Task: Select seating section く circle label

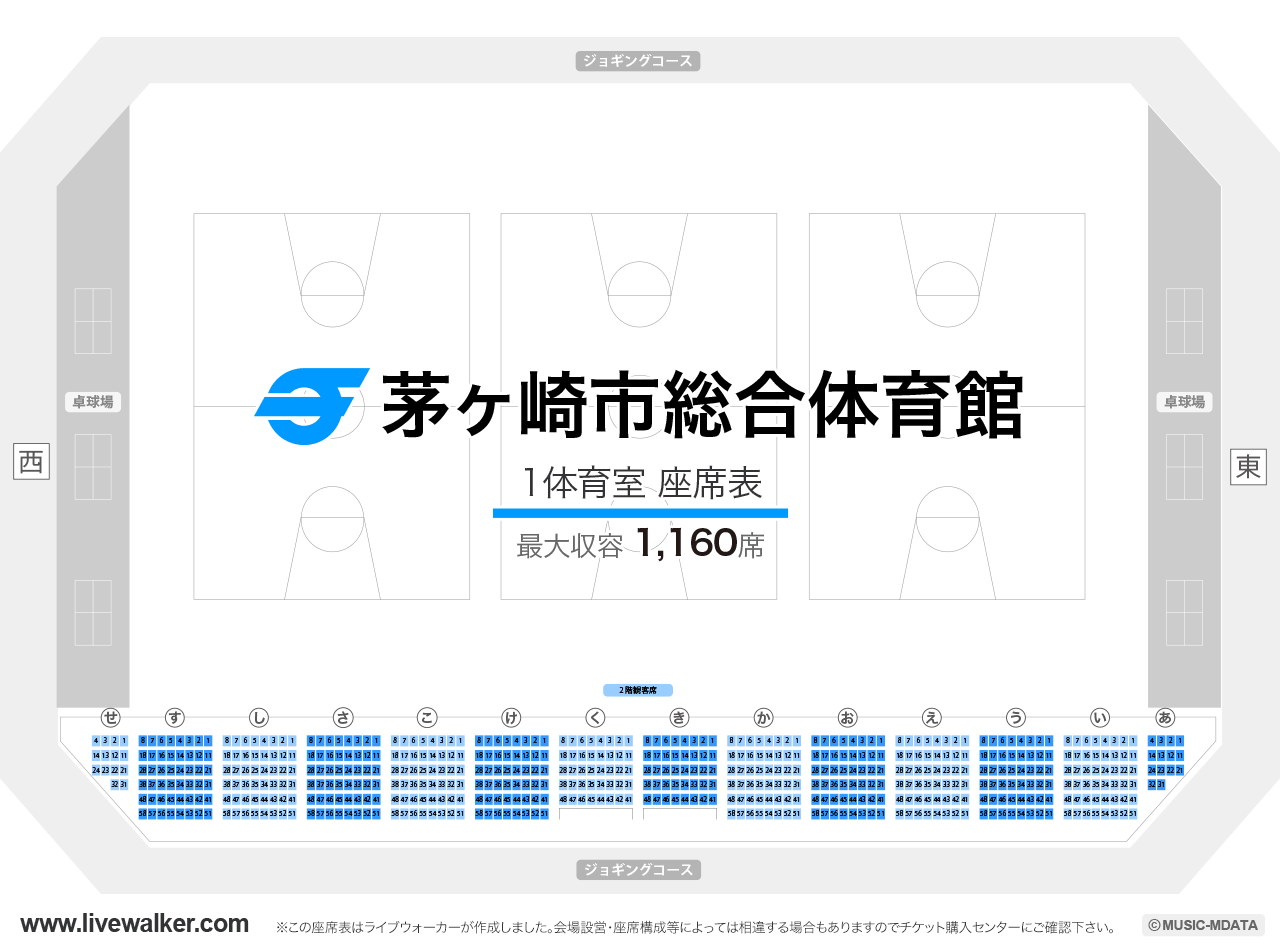Action: (x=595, y=717)
